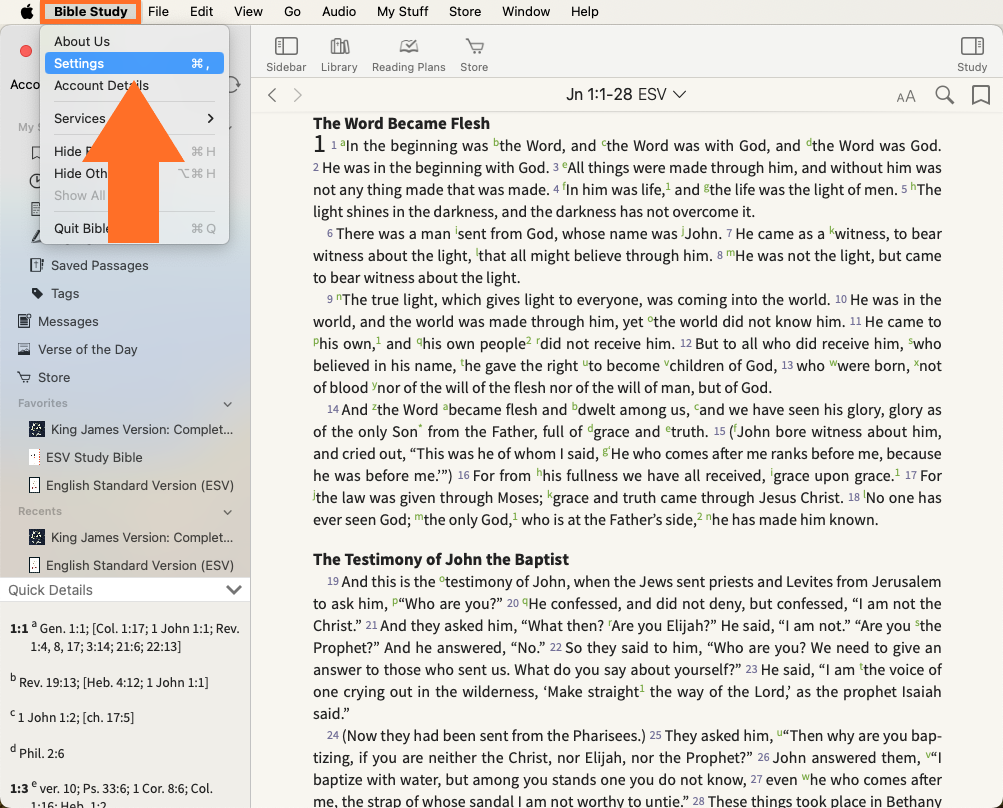The width and height of the screenshot is (1003, 808).
Task: Click heading The Word Became Flesh
Action: tap(401, 123)
